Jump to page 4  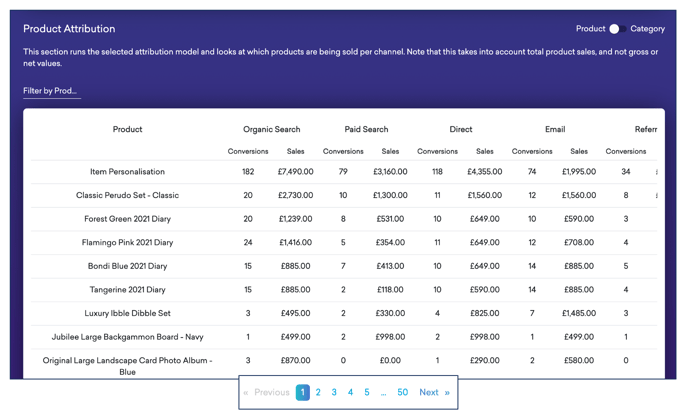coord(350,393)
